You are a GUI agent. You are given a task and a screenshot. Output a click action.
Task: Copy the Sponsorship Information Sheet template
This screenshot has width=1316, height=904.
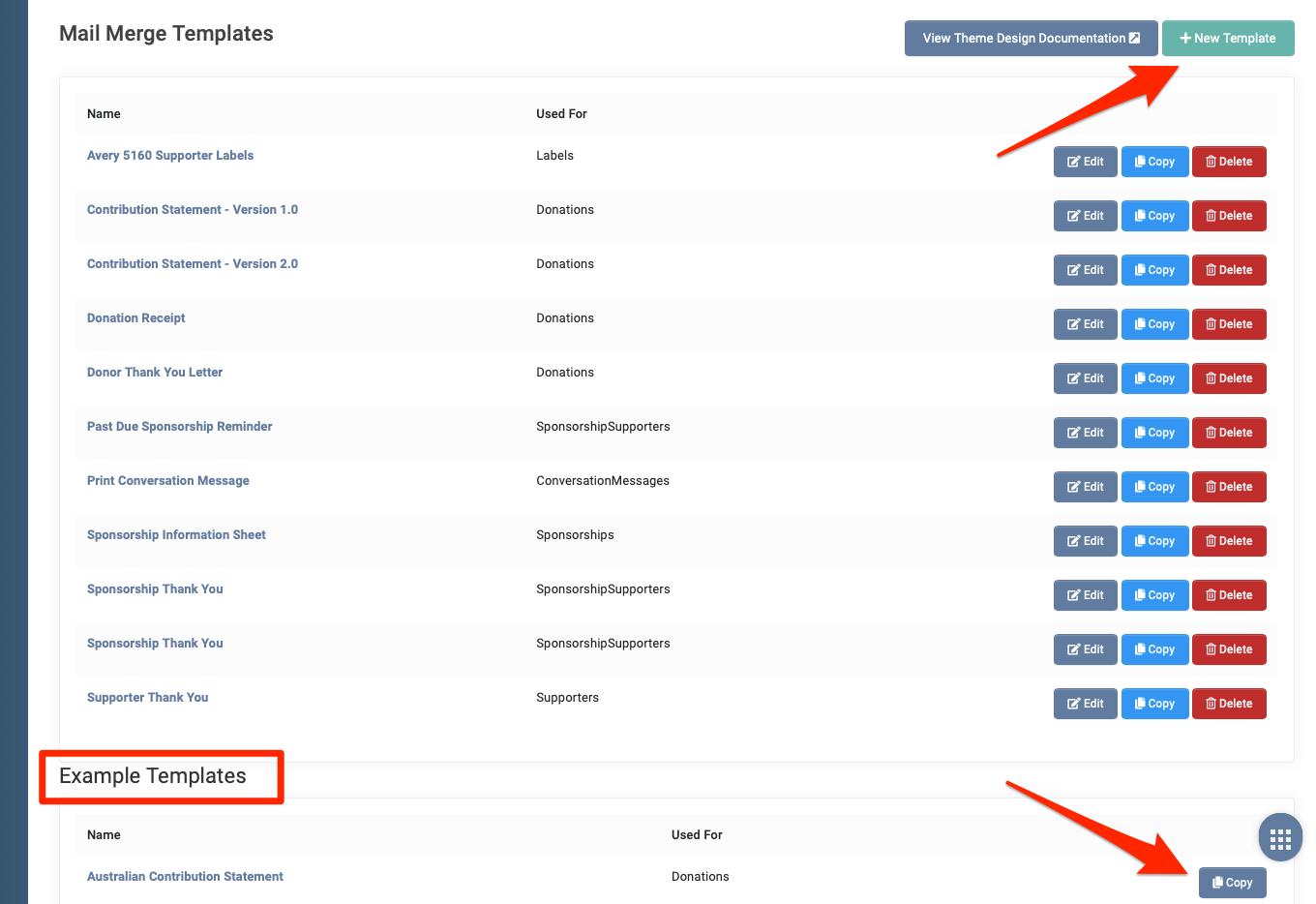click(x=1154, y=541)
